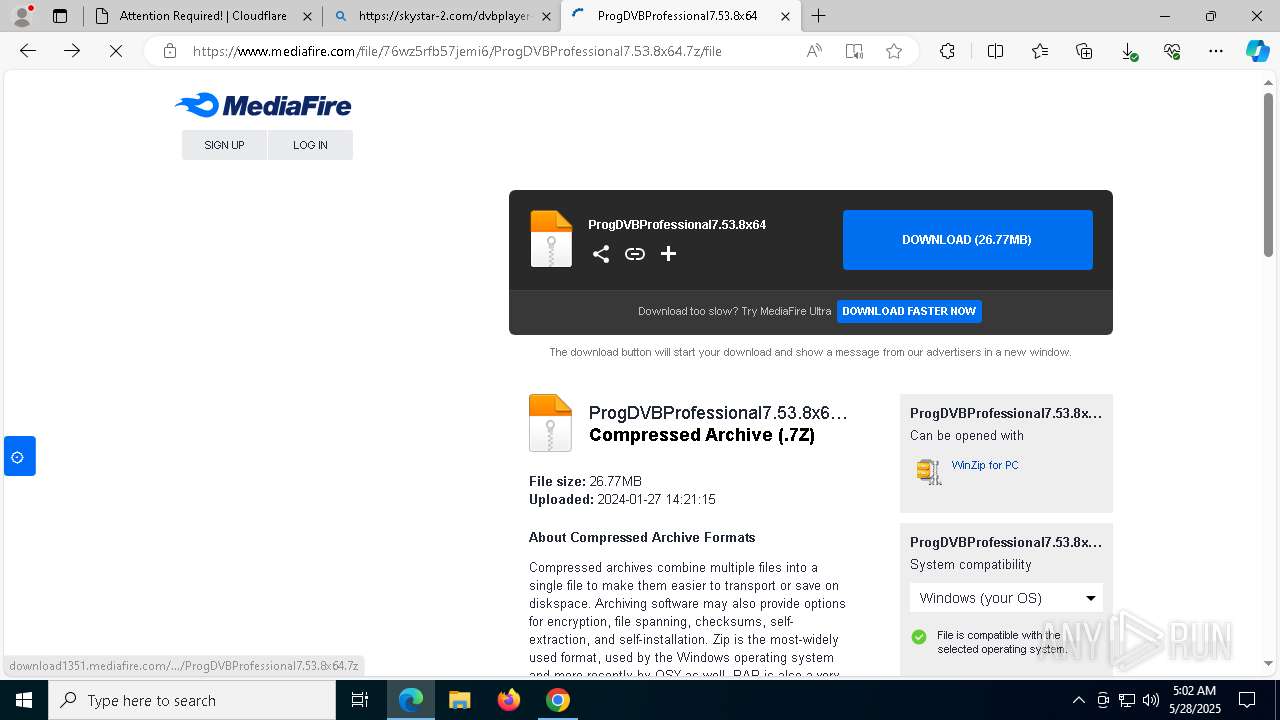Click the plus add-to-account icon
The width and height of the screenshot is (1280, 720).
[668, 254]
